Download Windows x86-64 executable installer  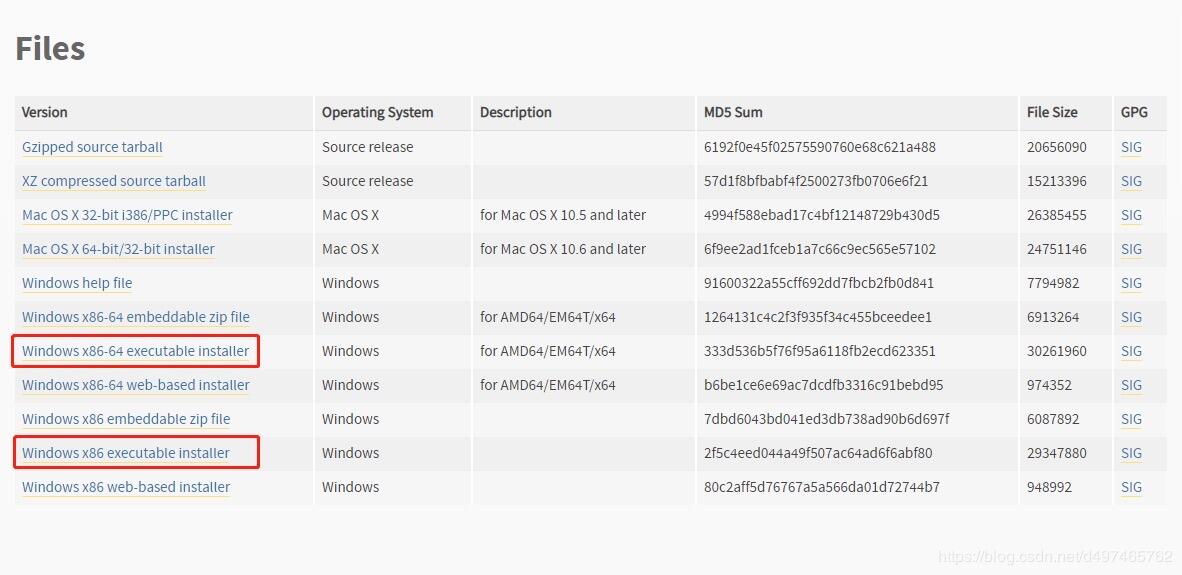(x=136, y=351)
